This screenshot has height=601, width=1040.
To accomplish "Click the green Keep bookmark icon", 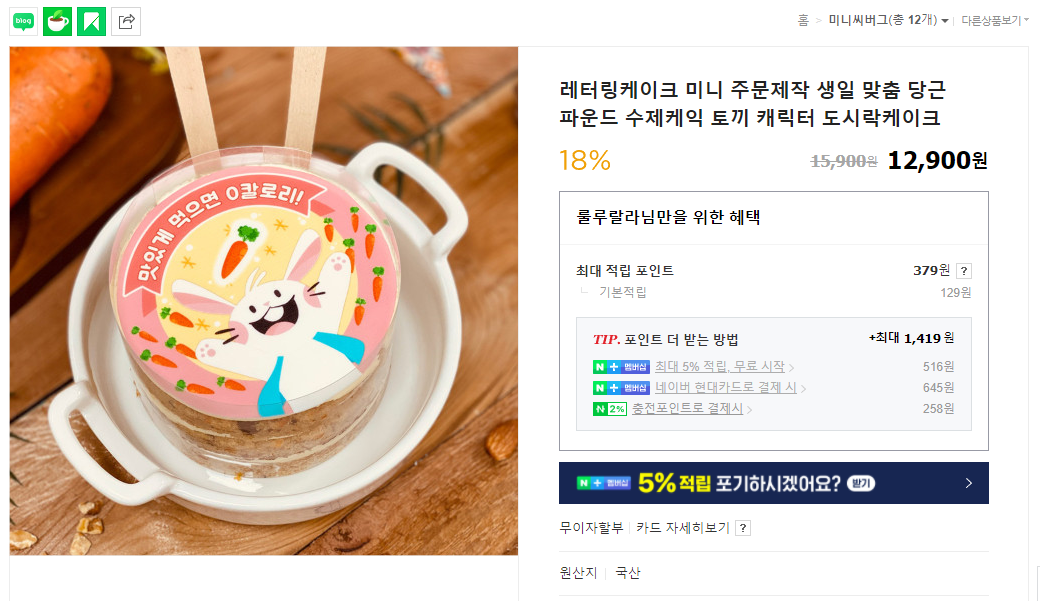I will 92,21.
